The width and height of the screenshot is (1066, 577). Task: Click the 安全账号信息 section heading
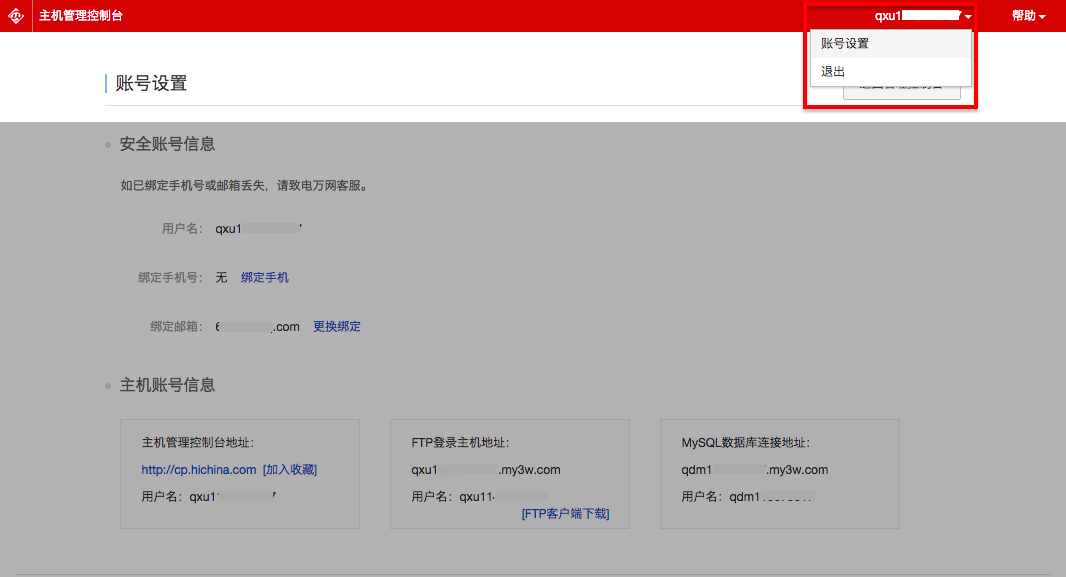click(167, 144)
